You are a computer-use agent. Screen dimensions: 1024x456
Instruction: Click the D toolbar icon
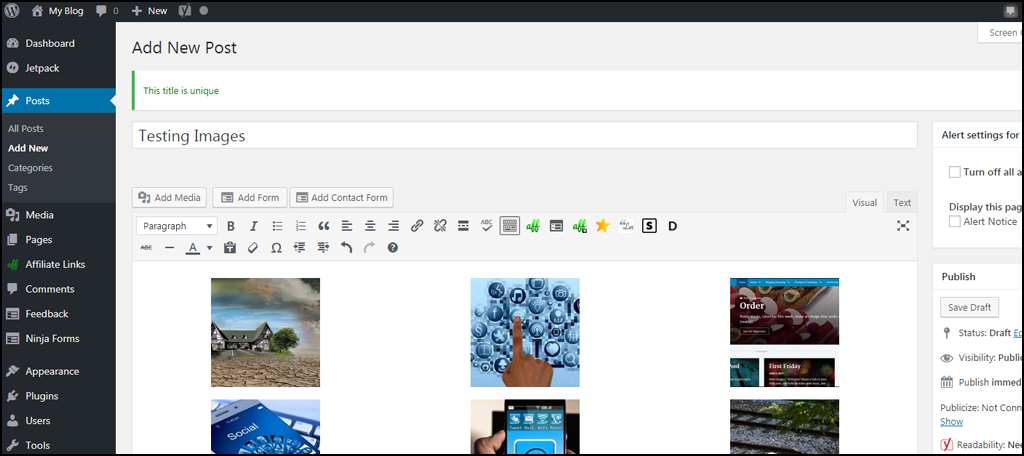(673, 226)
